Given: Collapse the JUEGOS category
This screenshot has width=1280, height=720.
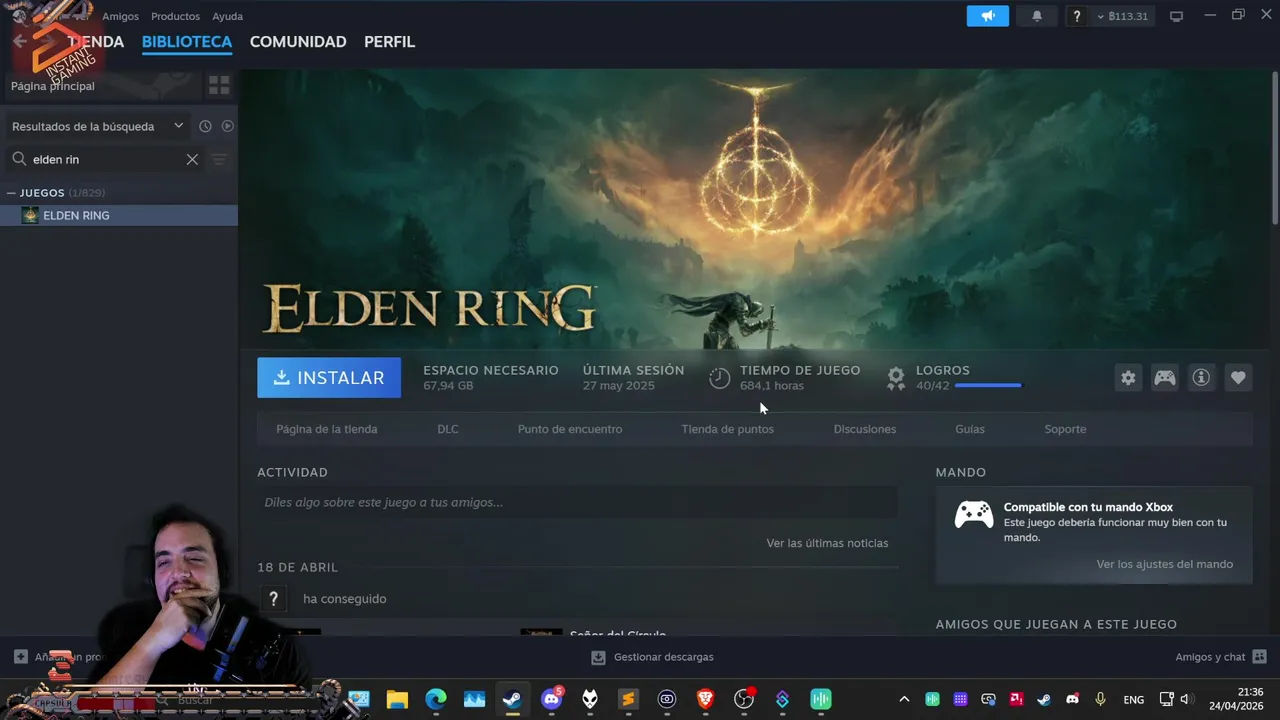Looking at the screenshot, I should pos(11,193).
